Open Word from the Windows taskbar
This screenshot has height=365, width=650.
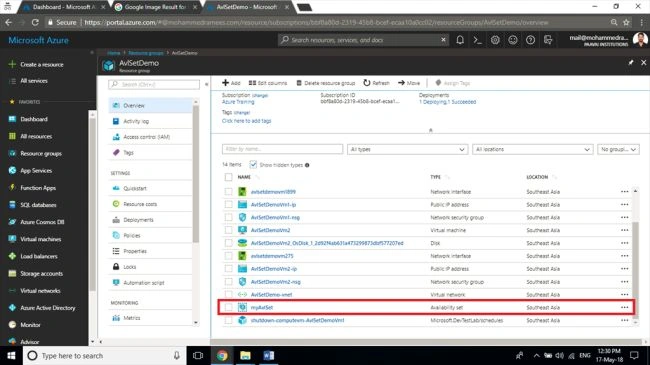[x=269, y=355]
